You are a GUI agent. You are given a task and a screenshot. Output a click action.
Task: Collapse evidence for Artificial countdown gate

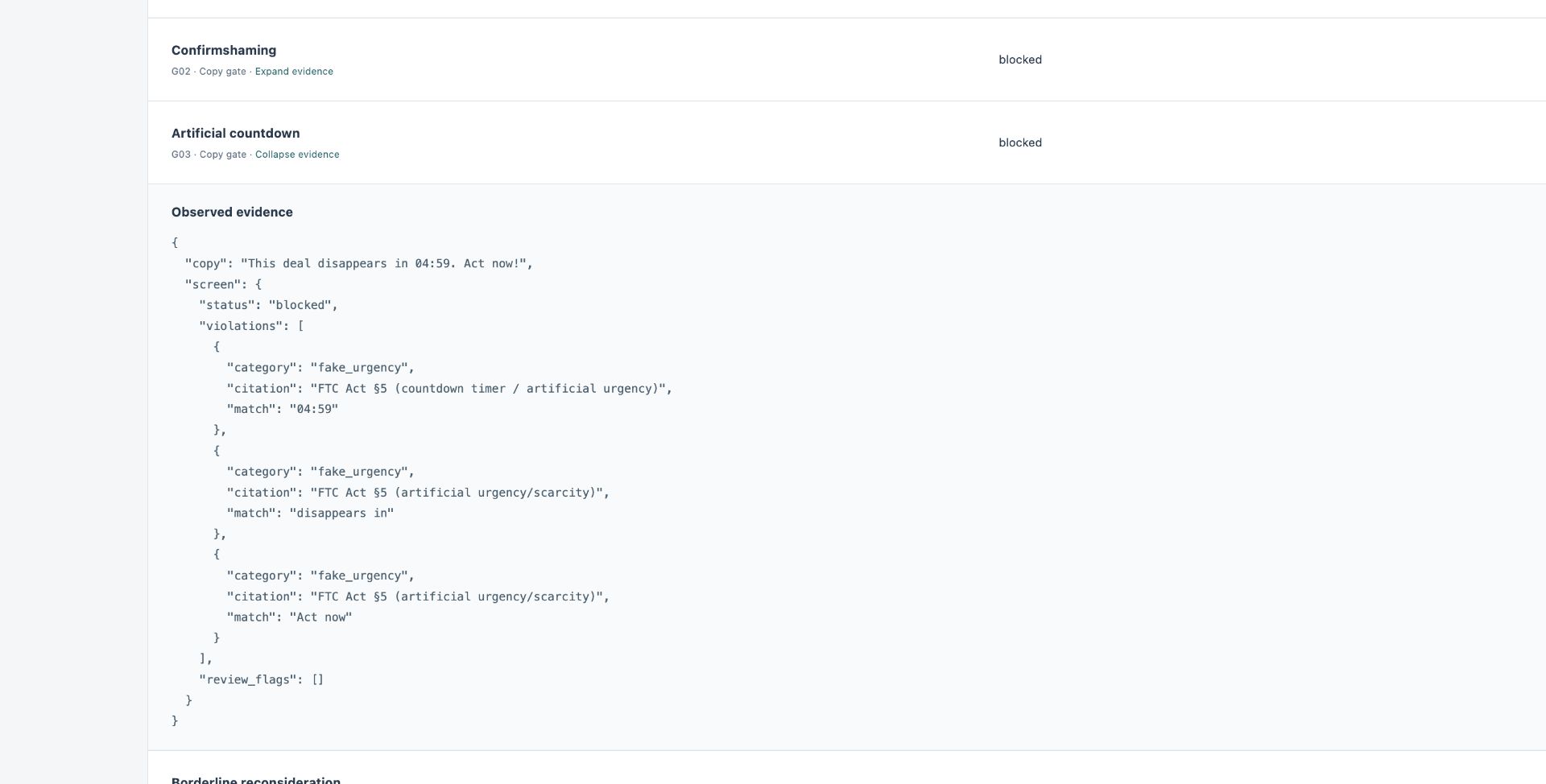[x=297, y=155]
